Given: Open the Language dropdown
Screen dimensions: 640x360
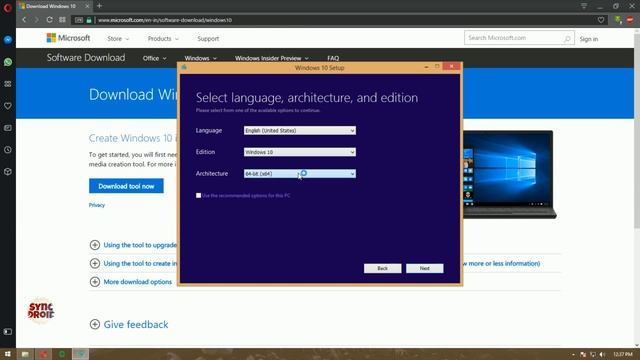Looking at the screenshot, I should coord(300,131).
